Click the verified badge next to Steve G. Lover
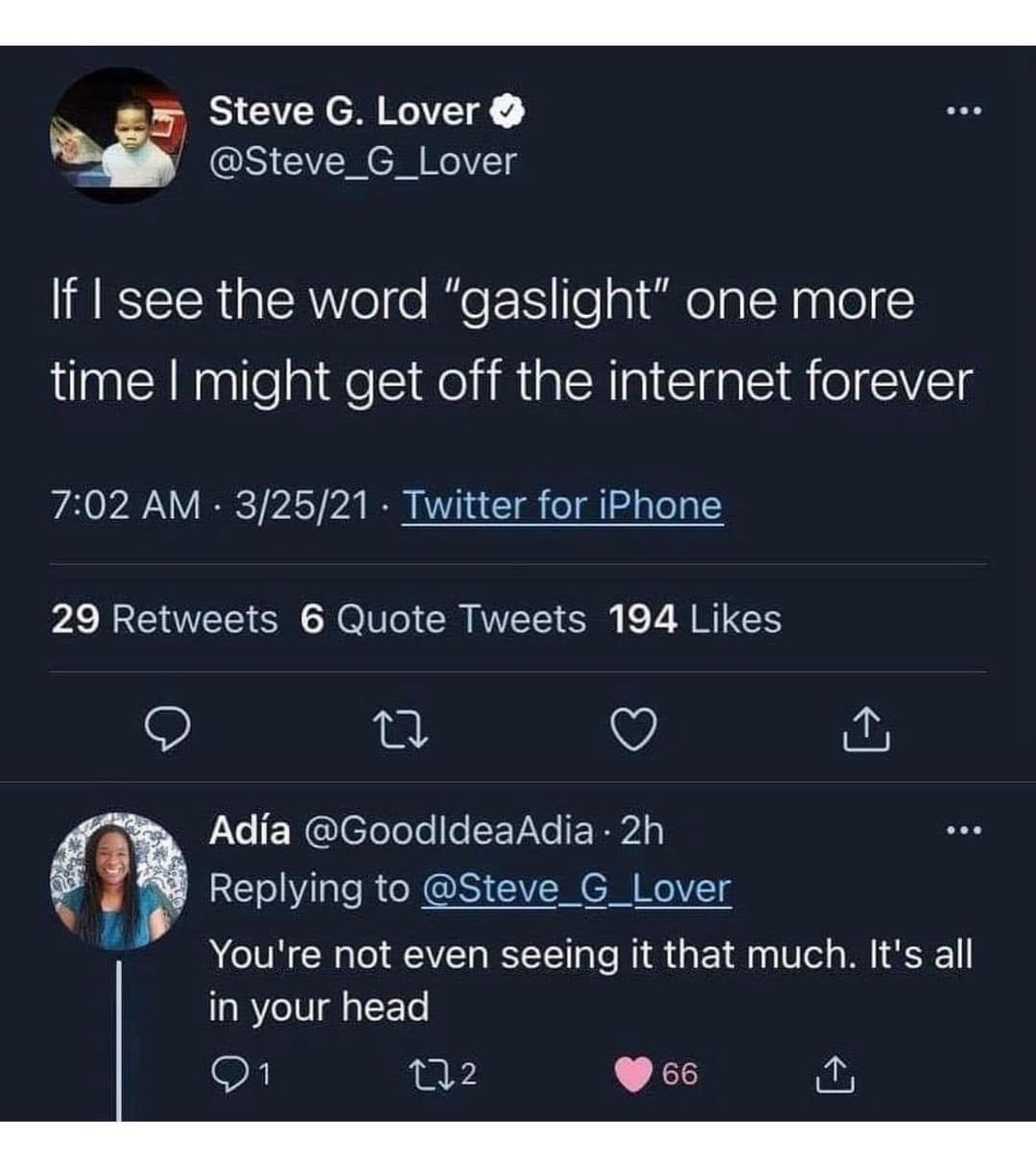Image resolution: width=1036 pixels, height=1162 pixels. [507, 113]
